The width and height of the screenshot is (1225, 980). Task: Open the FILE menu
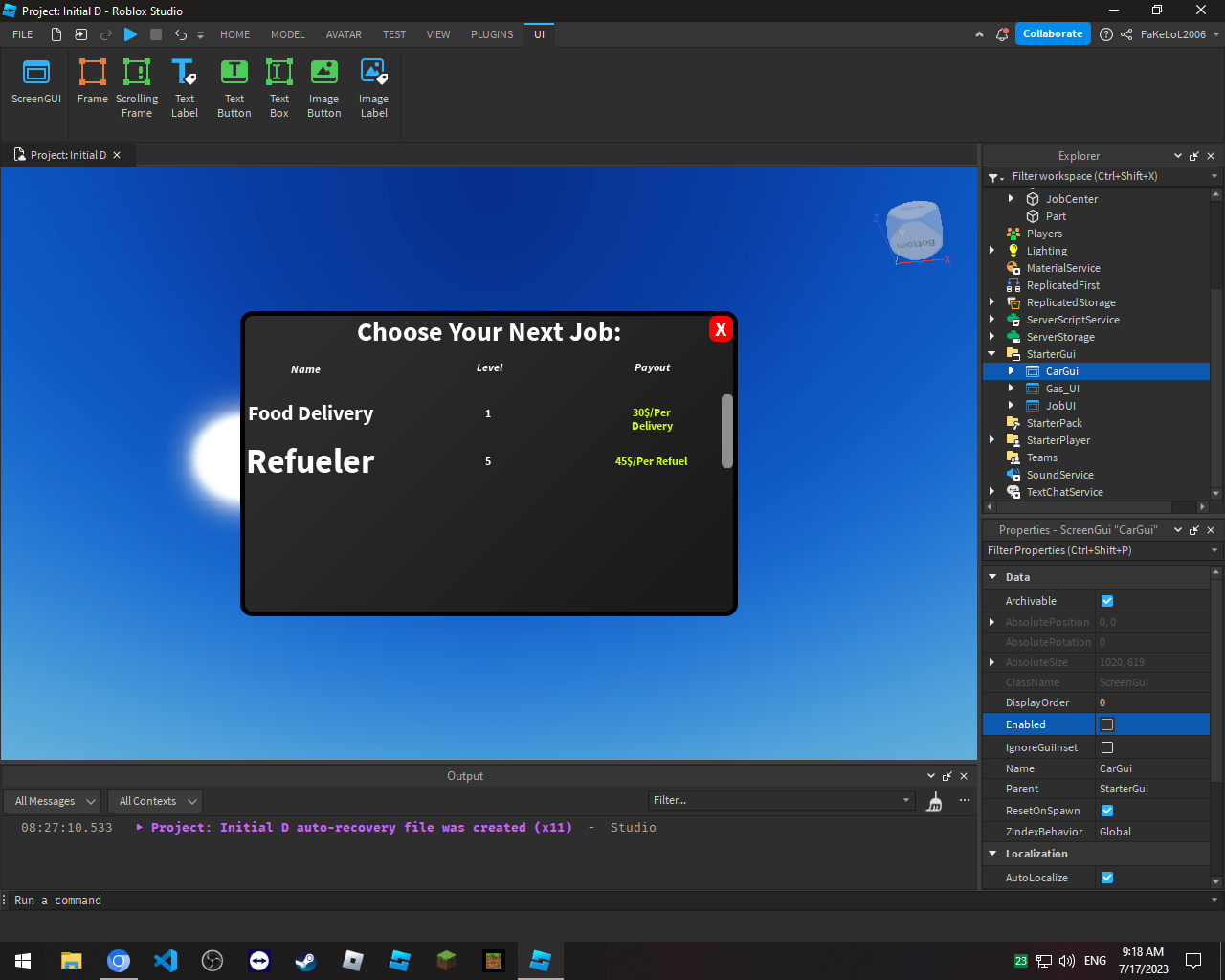click(23, 34)
